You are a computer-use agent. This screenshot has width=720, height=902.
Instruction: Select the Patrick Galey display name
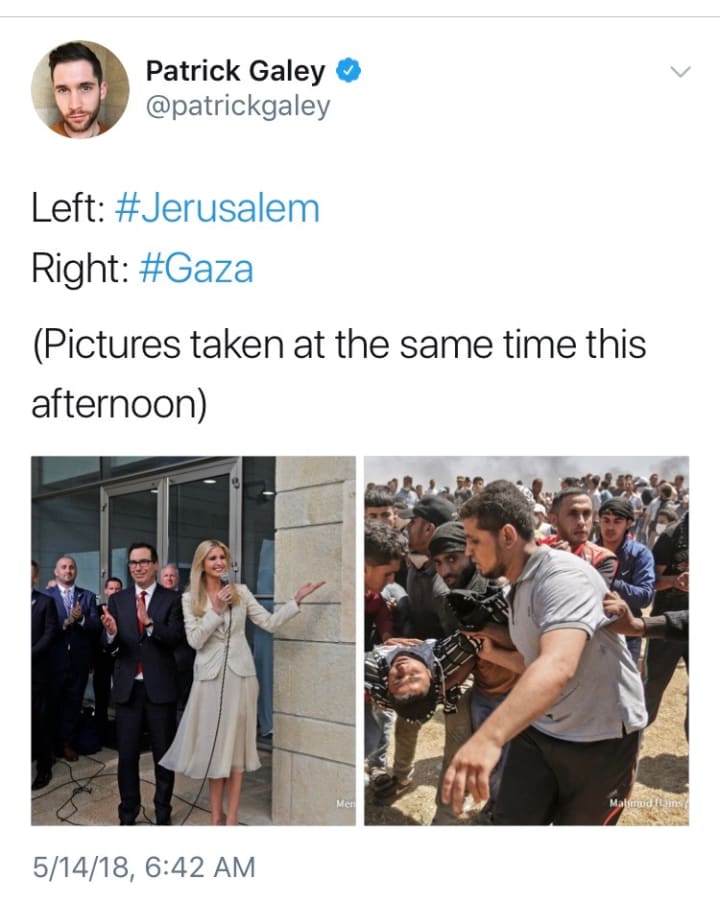tap(236, 71)
